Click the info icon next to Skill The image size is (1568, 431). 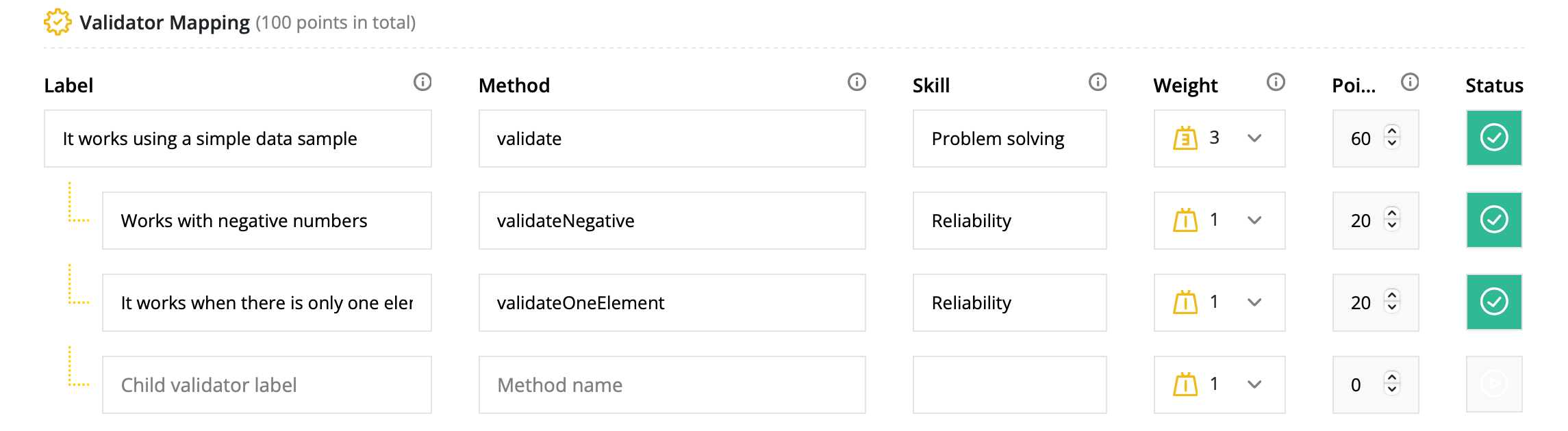pos(1098,83)
